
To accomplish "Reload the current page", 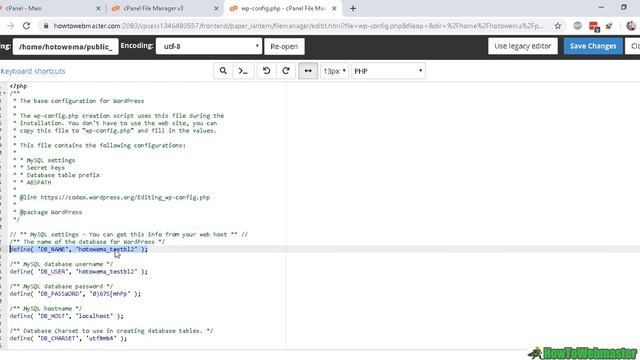I will pos(27,26).
